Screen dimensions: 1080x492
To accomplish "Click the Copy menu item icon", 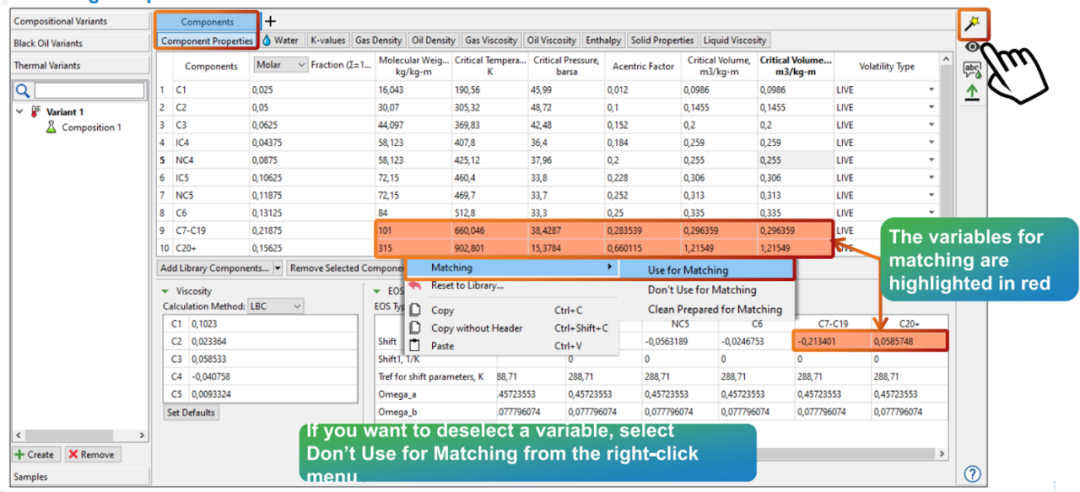I will (415, 311).
